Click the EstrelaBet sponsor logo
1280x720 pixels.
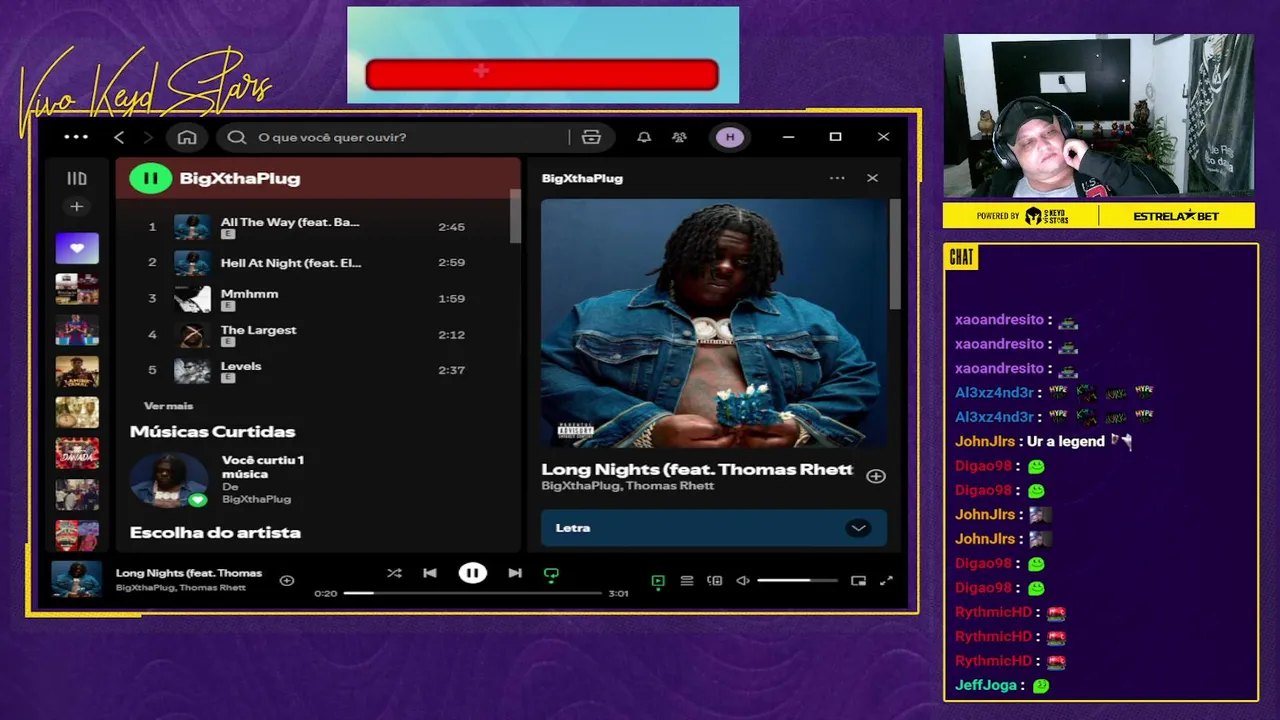pos(1176,216)
